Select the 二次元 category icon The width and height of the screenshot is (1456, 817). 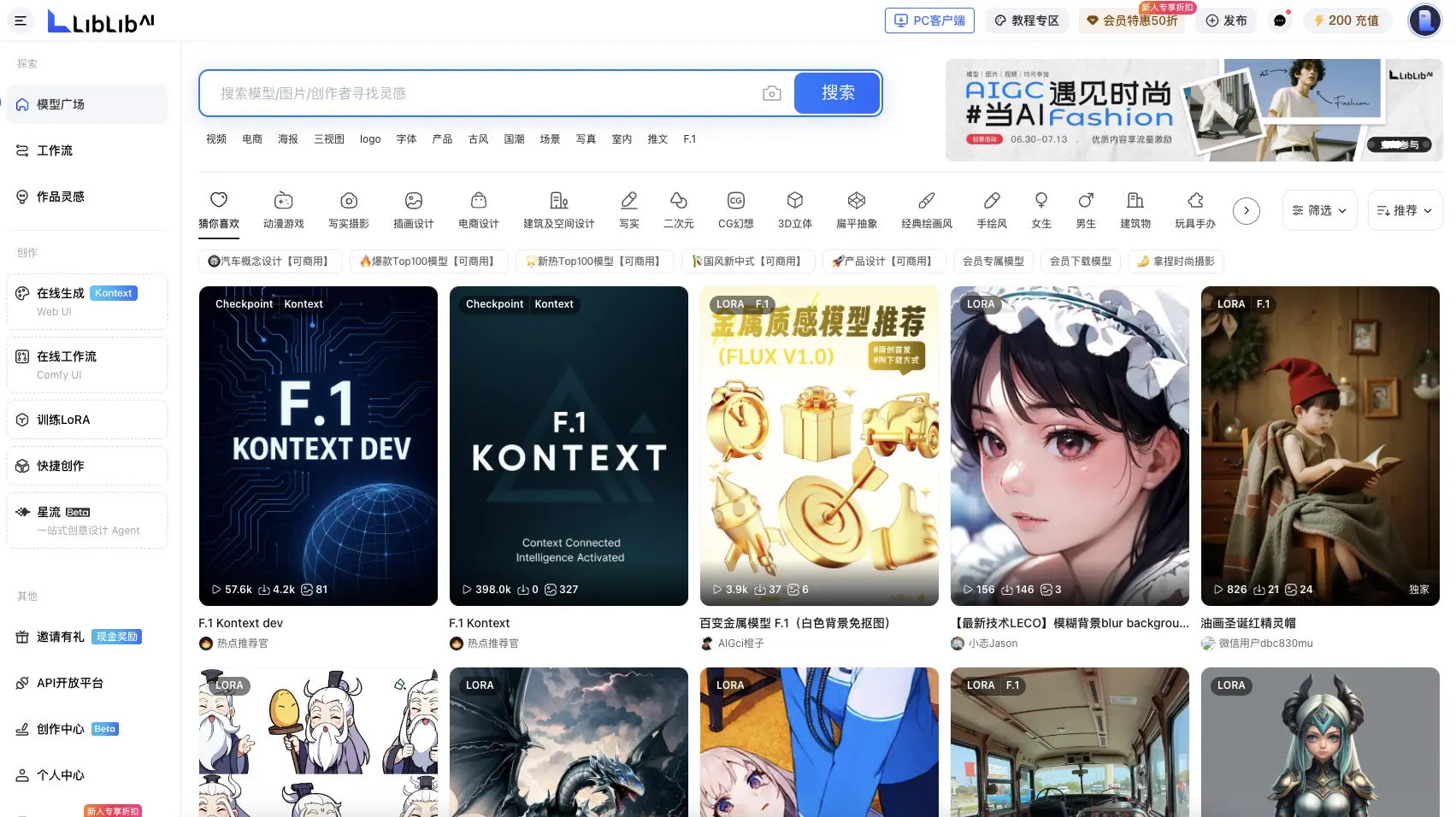click(x=679, y=210)
